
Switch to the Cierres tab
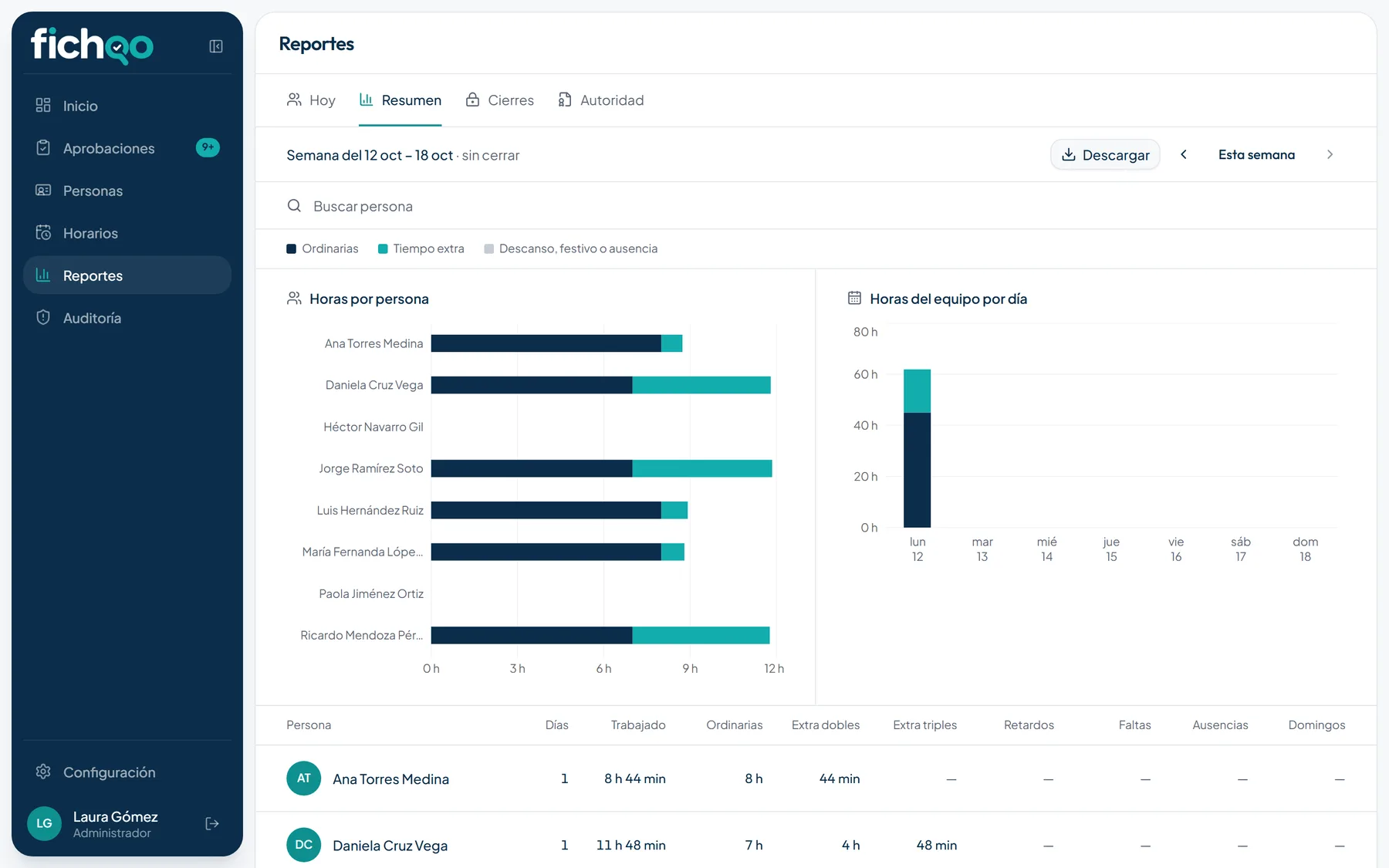(x=499, y=100)
